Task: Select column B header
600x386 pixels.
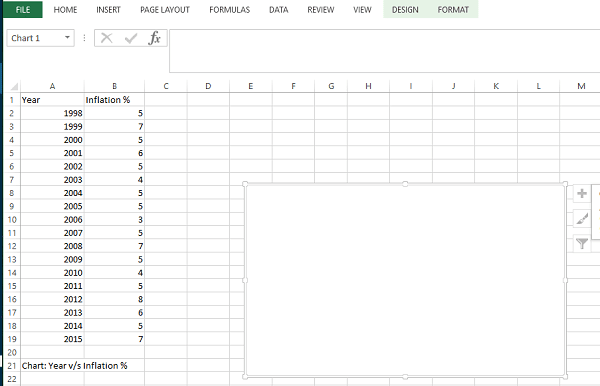Action: (x=114, y=86)
